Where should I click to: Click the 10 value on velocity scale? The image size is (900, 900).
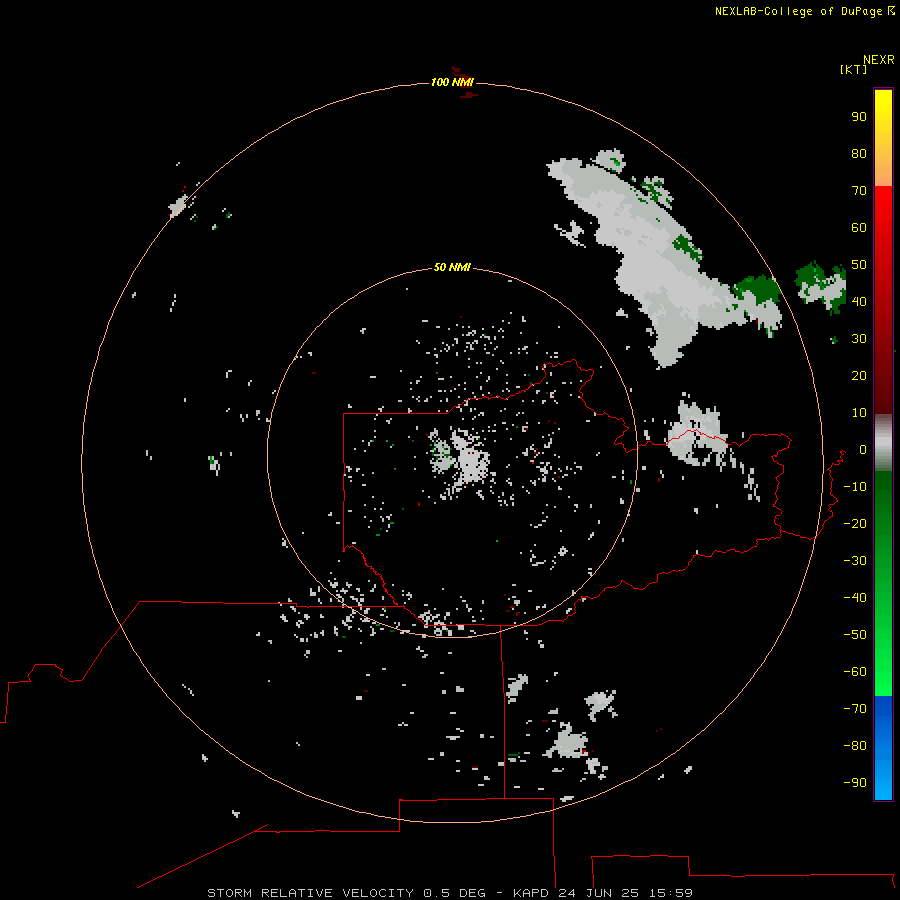pyautogui.click(x=859, y=413)
